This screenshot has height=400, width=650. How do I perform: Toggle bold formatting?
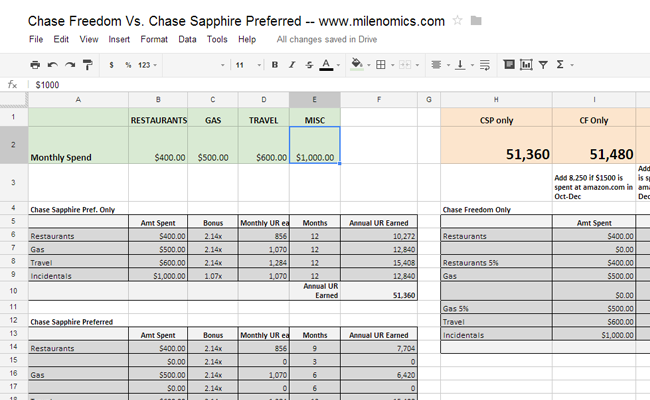[x=274, y=65]
